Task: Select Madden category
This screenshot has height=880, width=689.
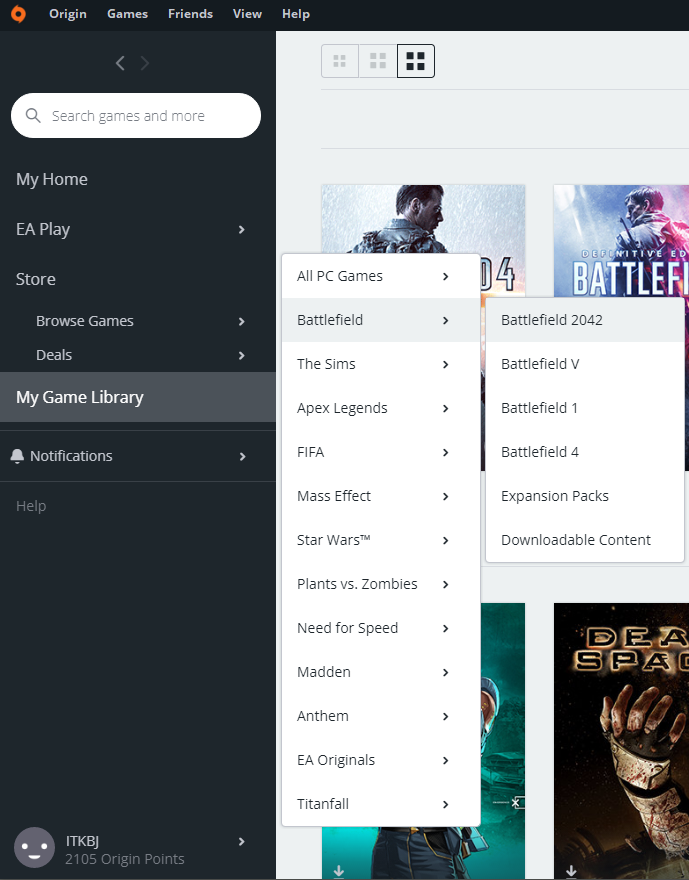Action: point(381,672)
